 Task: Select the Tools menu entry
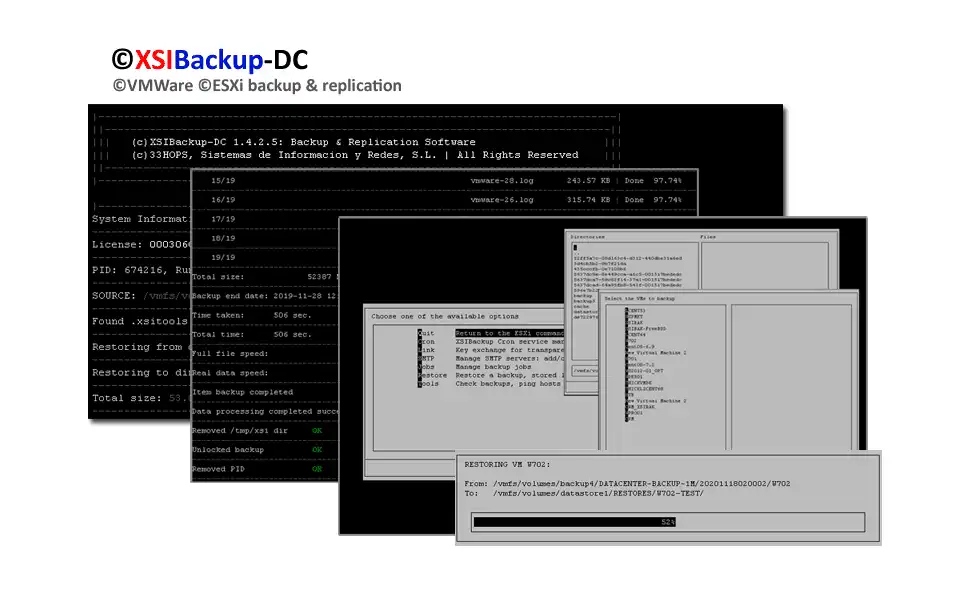[428, 383]
